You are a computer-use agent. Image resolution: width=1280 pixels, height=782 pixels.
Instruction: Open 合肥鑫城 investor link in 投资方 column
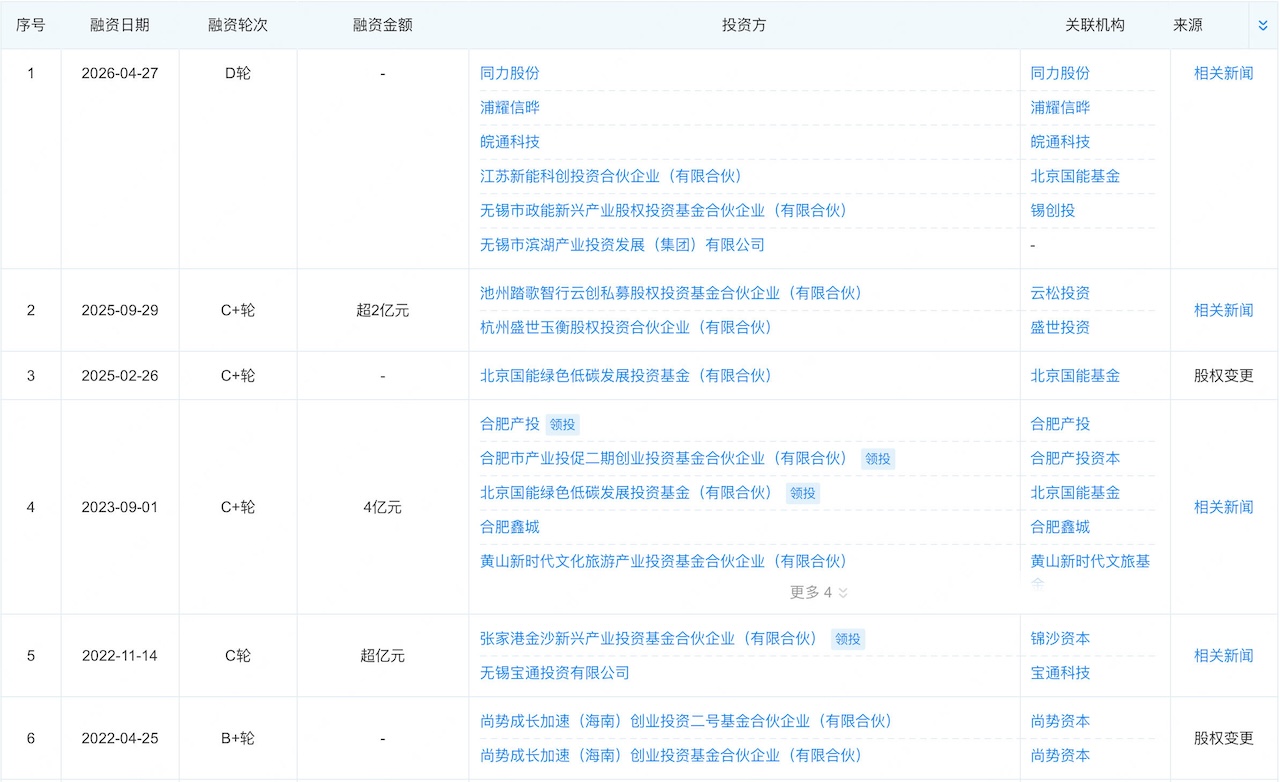point(510,527)
